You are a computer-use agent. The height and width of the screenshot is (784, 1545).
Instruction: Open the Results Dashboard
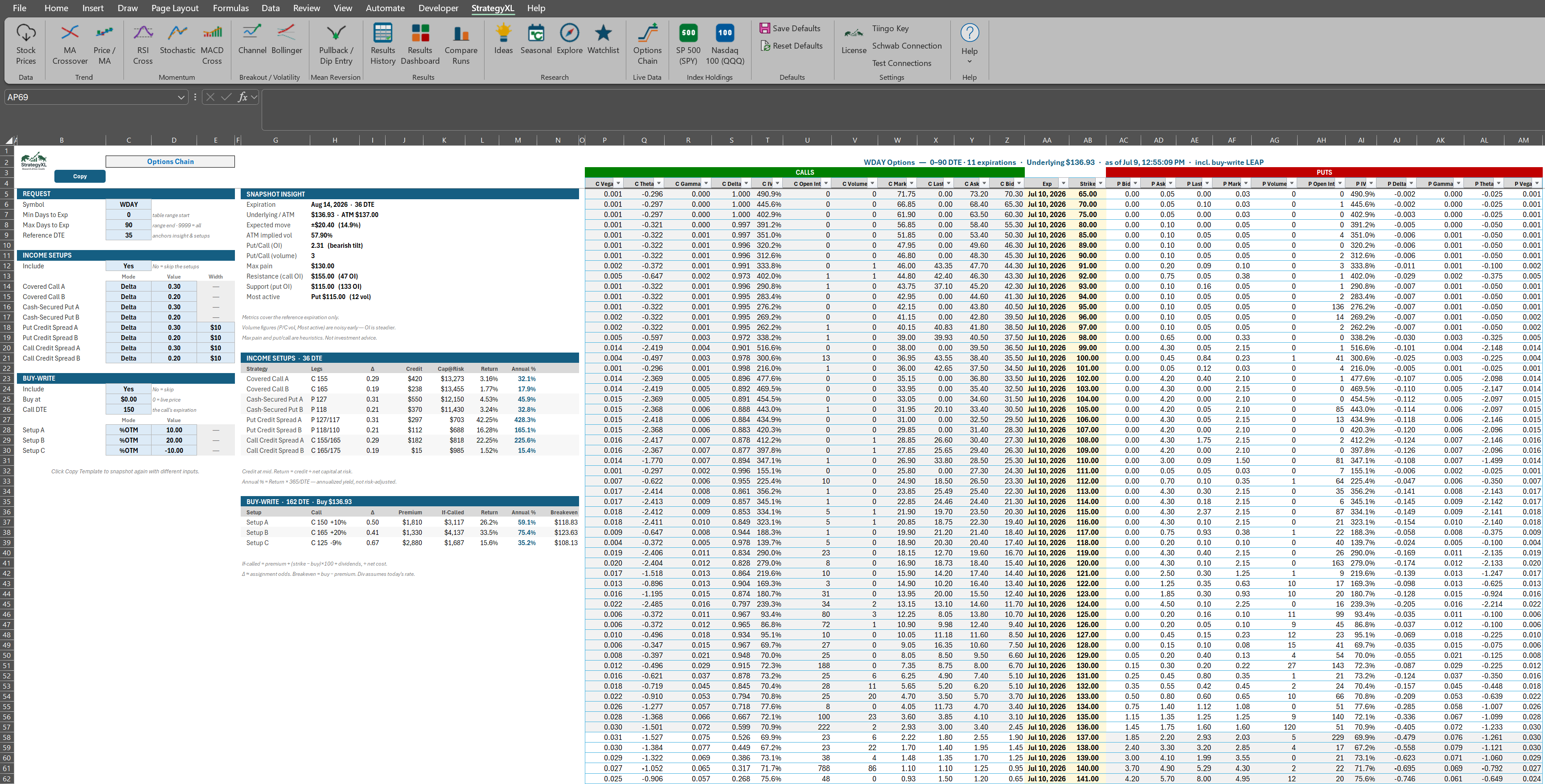coord(420,44)
